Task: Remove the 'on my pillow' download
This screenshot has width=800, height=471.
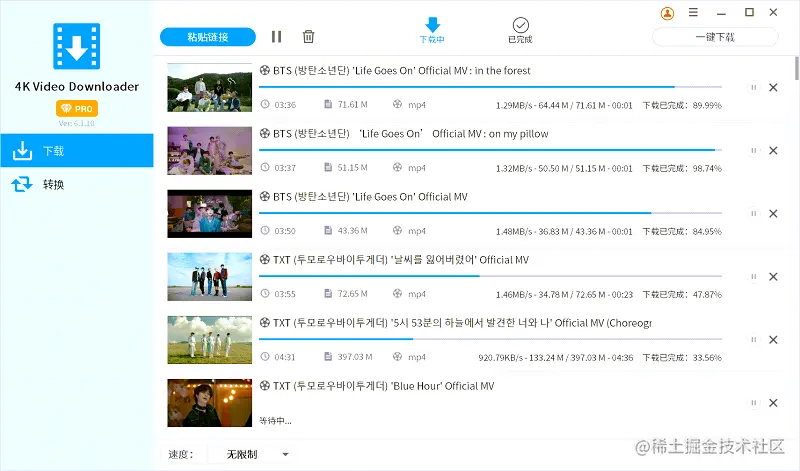Action: click(x=773, y=151)
